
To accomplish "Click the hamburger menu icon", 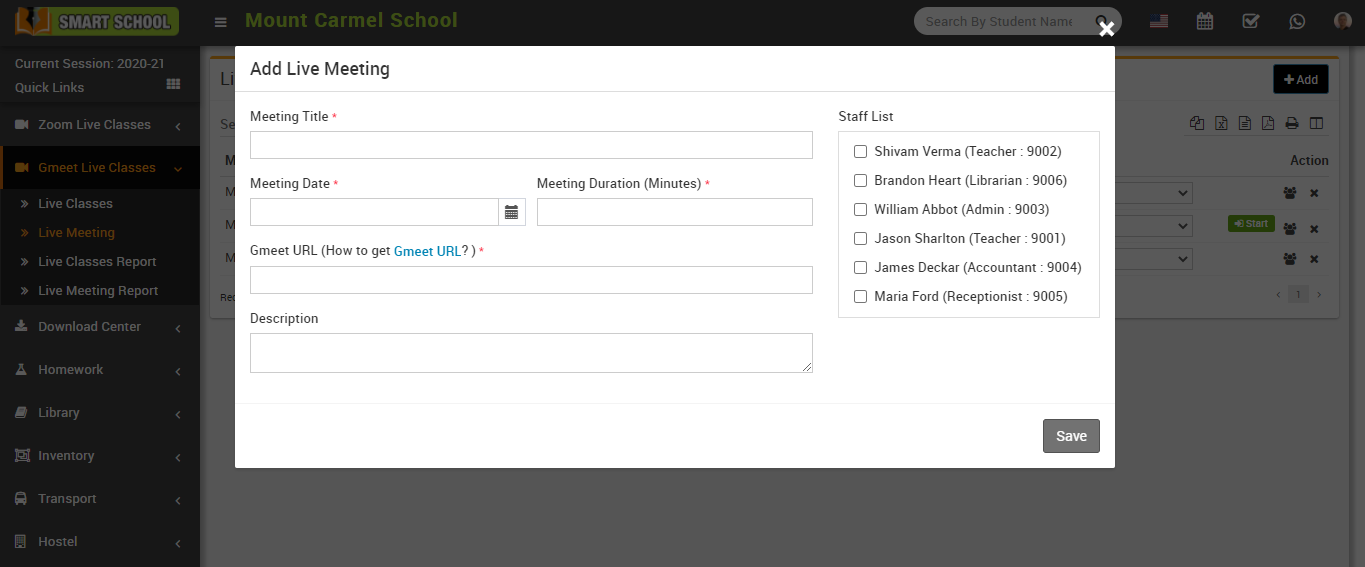I will 221,22.
